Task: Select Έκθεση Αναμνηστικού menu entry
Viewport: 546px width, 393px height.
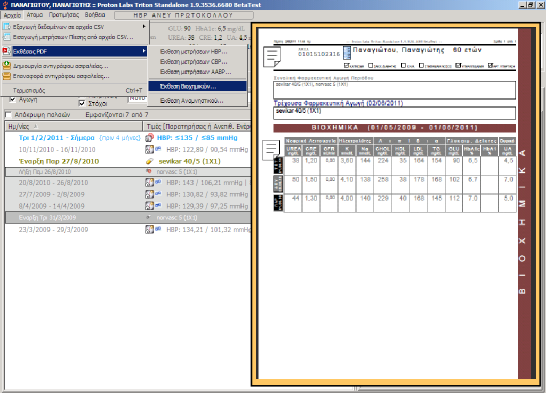Action: click(192, 101)
